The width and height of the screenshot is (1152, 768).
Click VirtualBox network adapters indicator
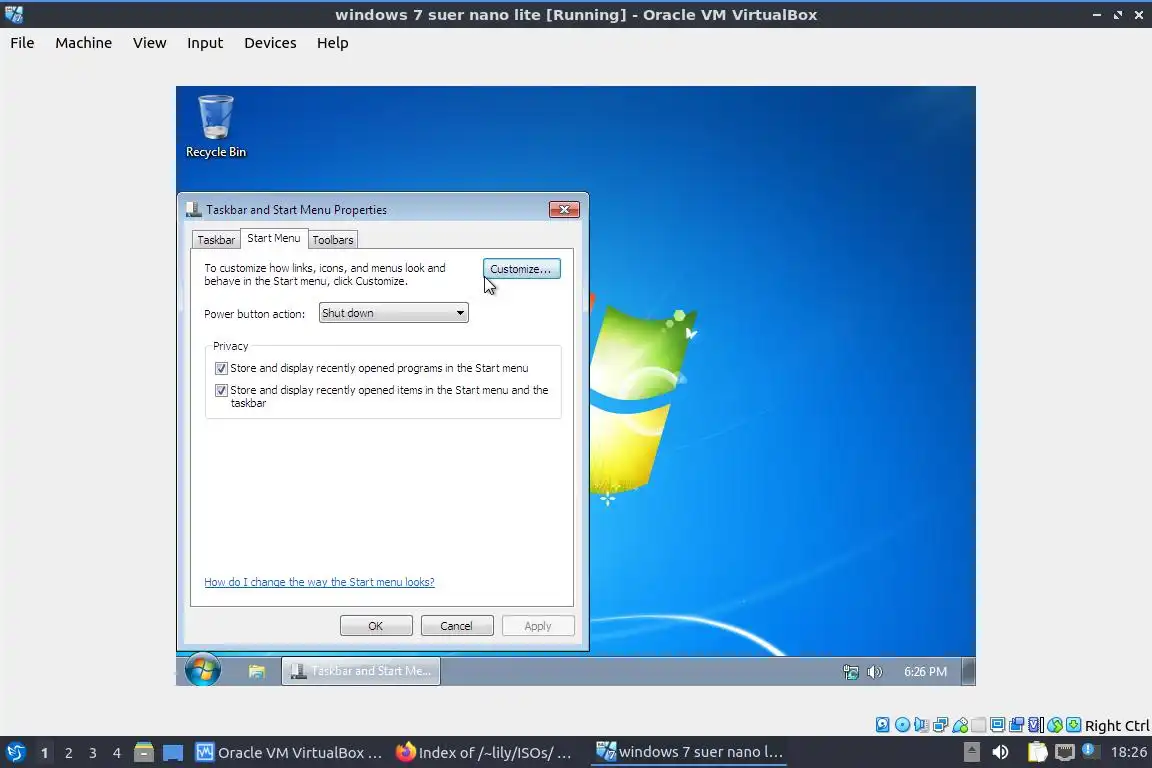pyautogui.click(x=940, y=725)
